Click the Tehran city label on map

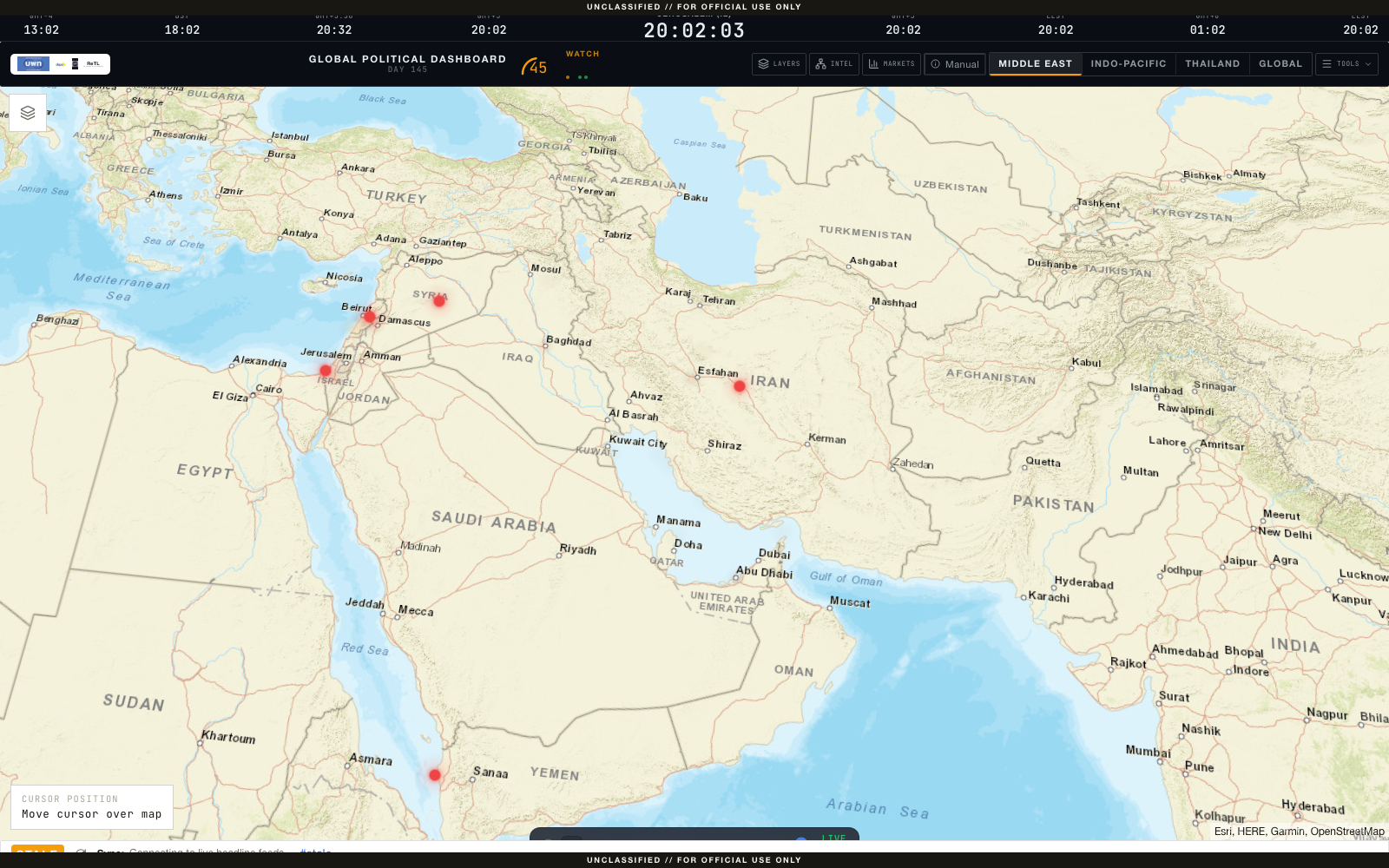pos(719,301)
